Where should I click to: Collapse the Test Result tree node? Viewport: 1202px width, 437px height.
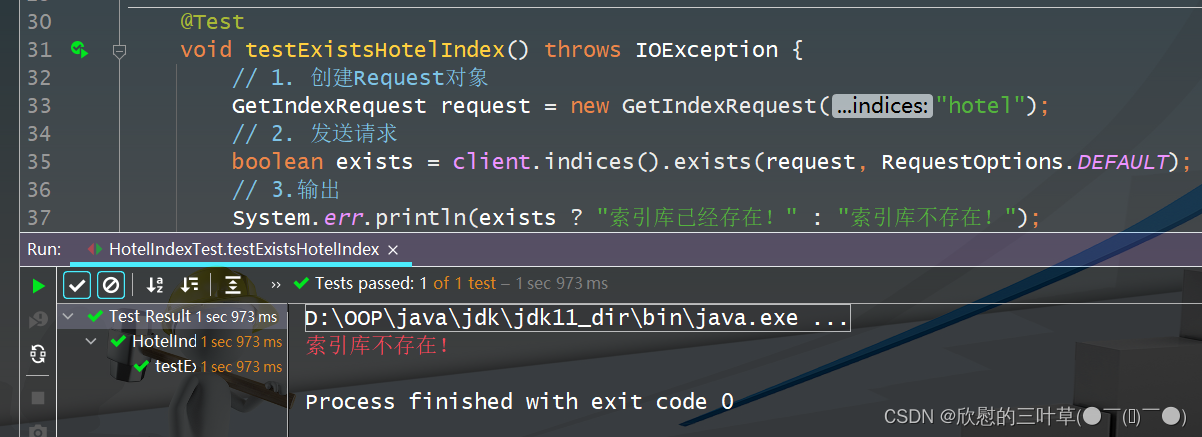68,316
